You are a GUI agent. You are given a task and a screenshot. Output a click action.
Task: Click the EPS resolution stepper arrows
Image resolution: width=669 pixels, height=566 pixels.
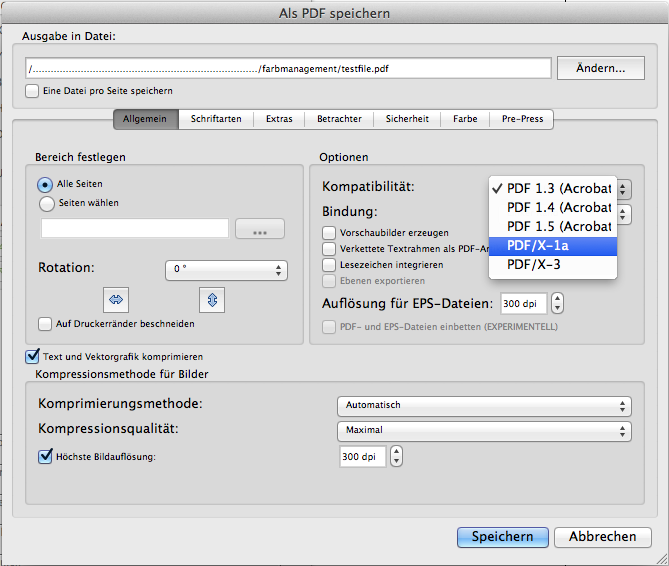click(x=558, y=303)
